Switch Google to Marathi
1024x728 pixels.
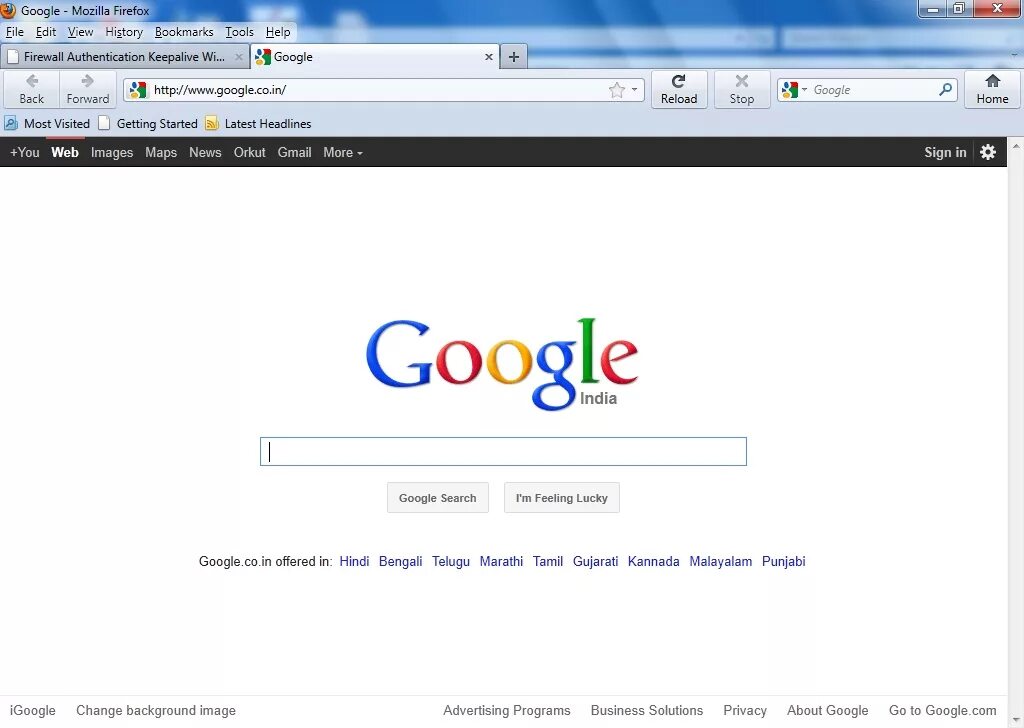click(x=501, y=561)
